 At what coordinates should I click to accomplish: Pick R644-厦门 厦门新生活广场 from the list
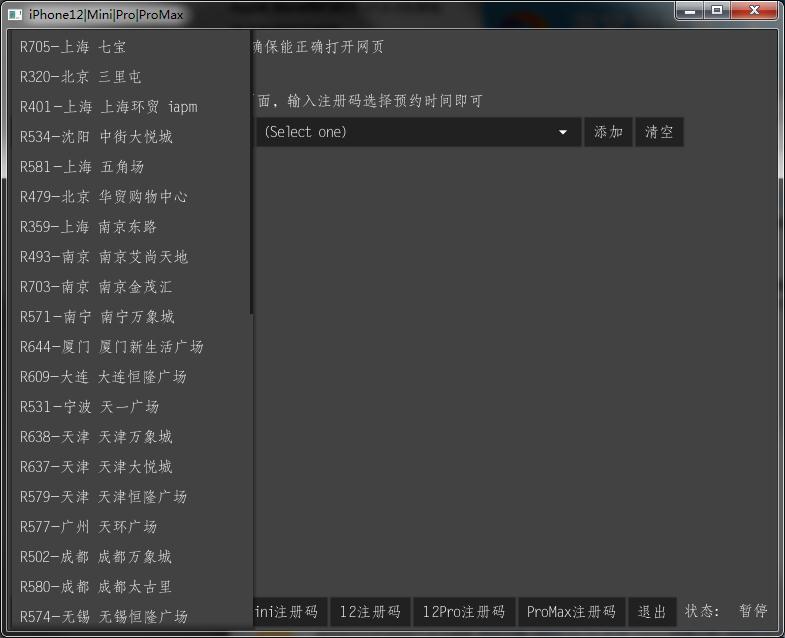click(x=111, y=347)
